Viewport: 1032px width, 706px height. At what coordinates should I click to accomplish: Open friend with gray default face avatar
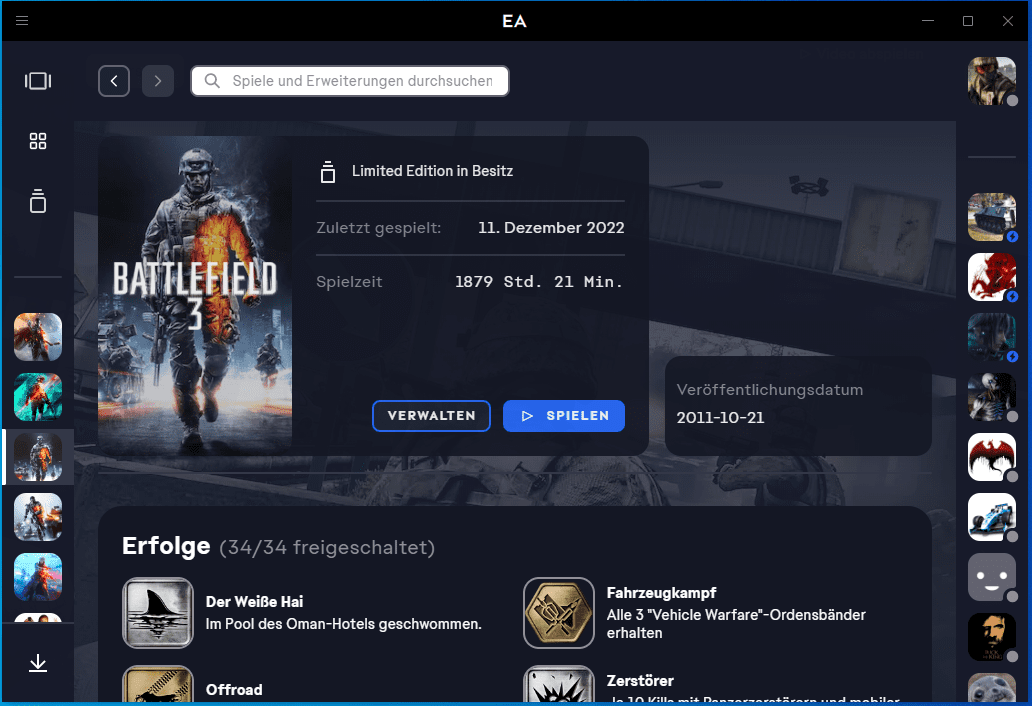992,577
